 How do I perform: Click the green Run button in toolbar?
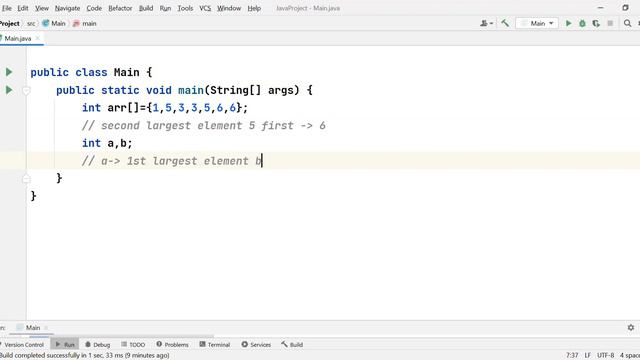[x=568, y=24]
